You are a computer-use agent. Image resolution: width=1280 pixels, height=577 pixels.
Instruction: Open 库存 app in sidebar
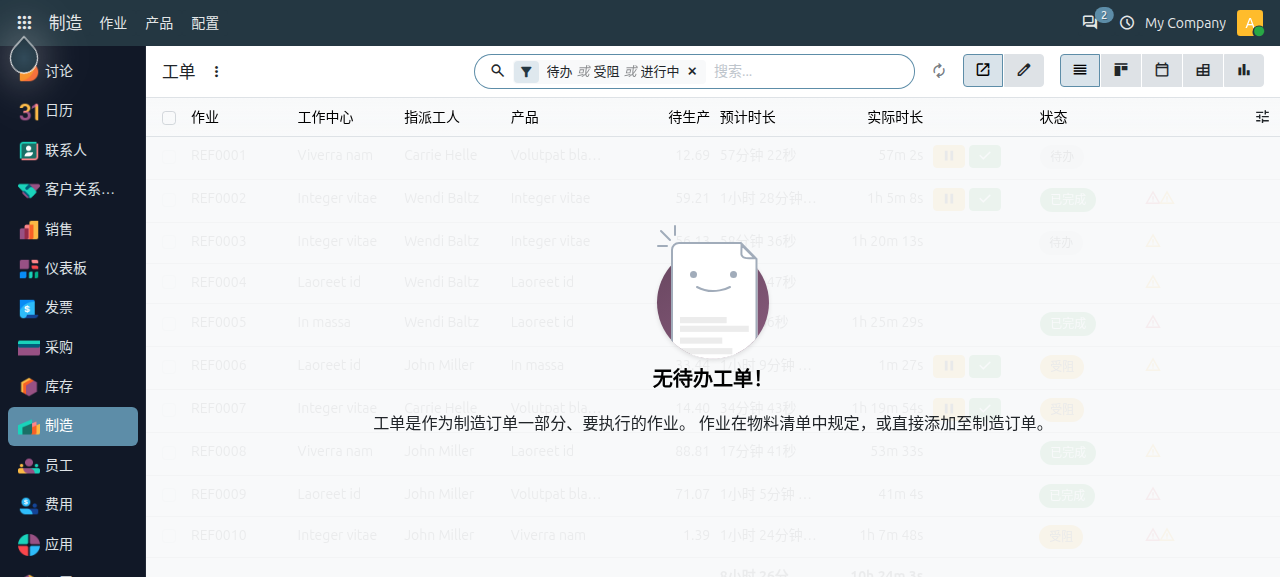pyautogui.click(x=73, y=386)
